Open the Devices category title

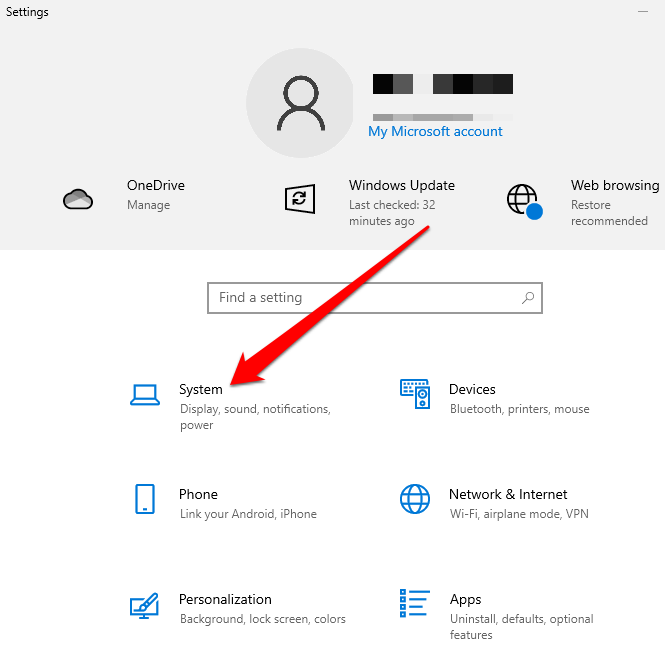pos(472,389)
